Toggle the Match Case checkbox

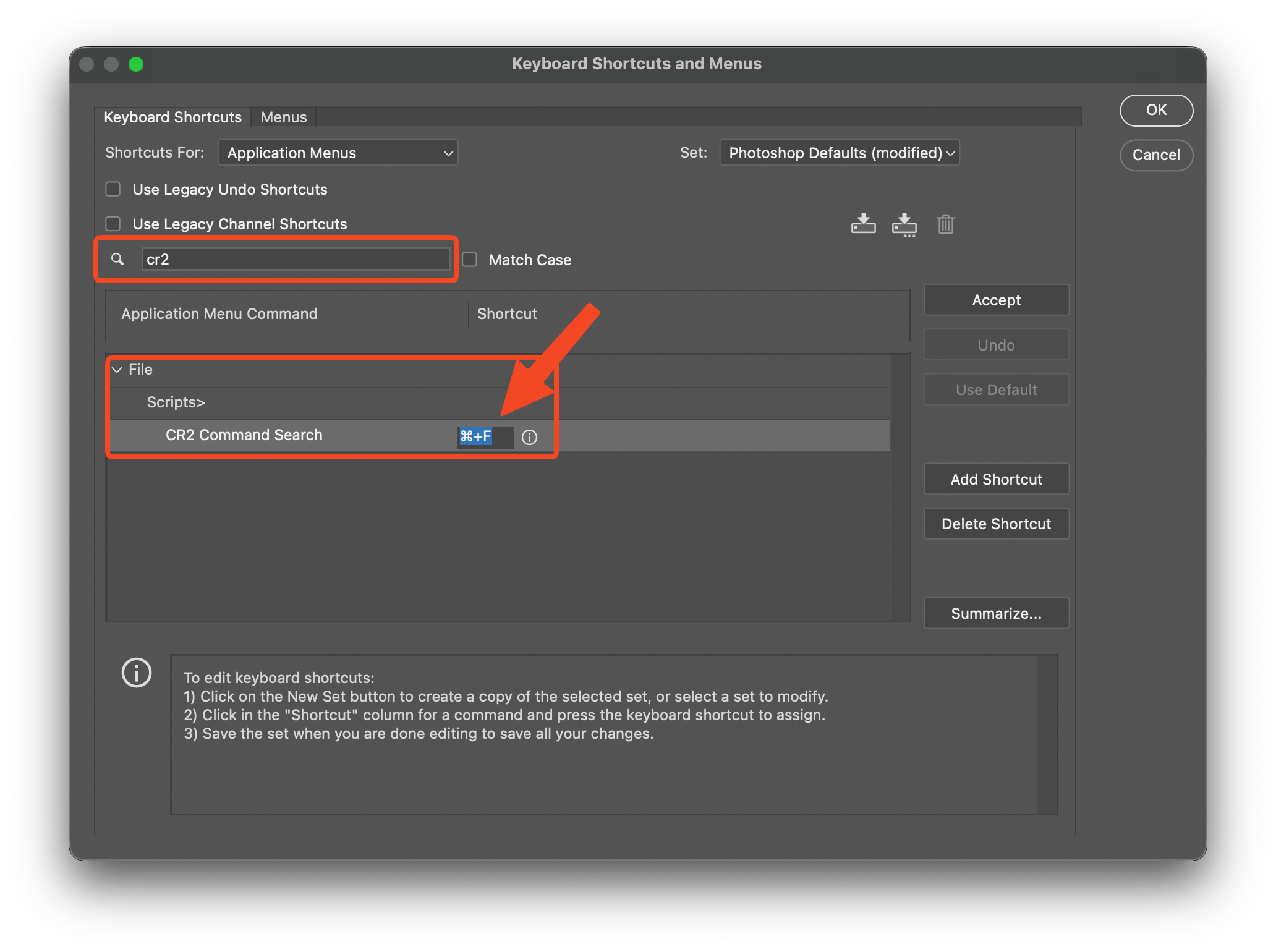pyautogui.click(x=469, y=259)
